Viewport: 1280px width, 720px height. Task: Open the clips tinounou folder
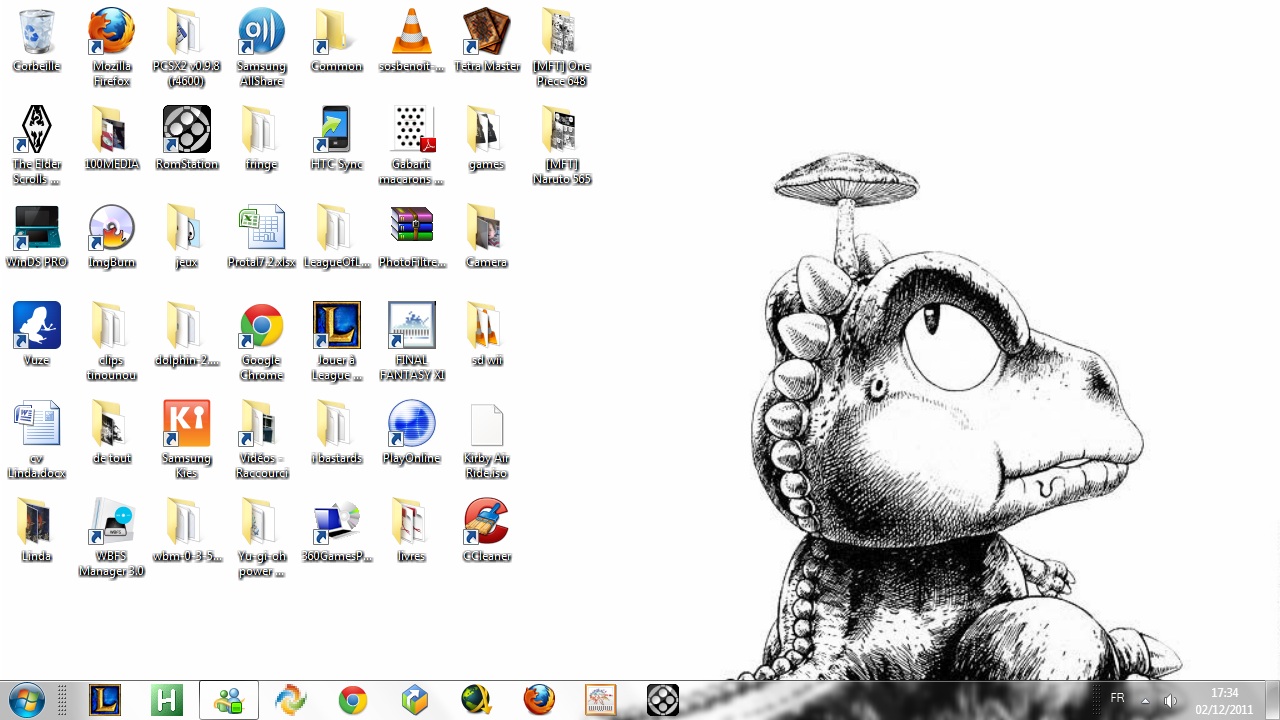pyautogui.click(x=112, y=341)
